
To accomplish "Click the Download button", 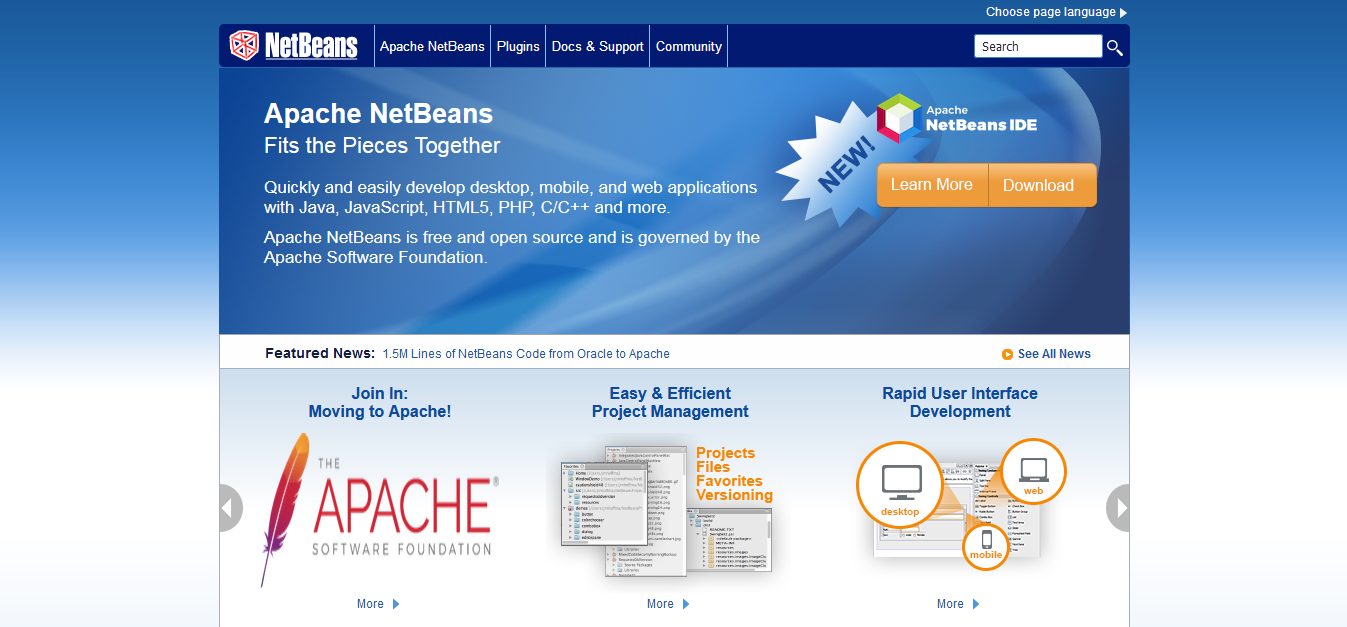I will [1042, 185].
